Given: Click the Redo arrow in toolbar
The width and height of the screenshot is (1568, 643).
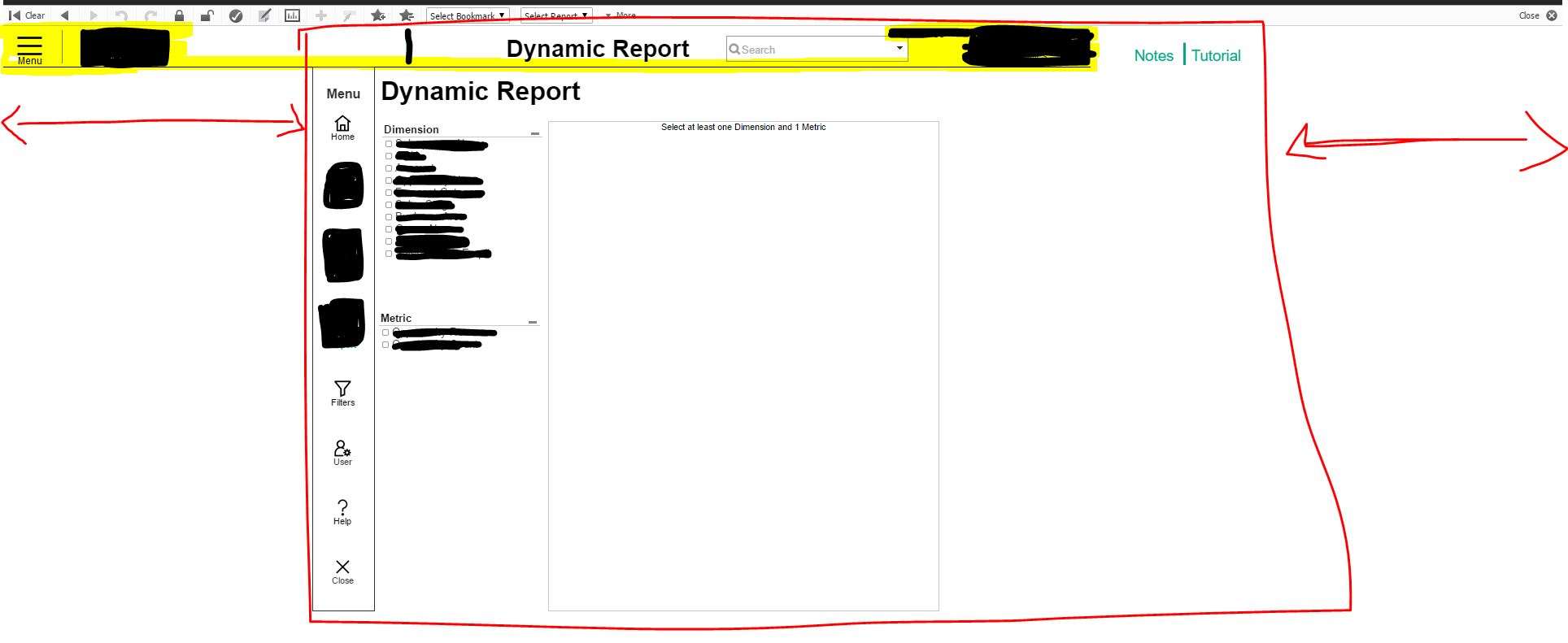Looking at the screenshot, I should click(151, 15).
